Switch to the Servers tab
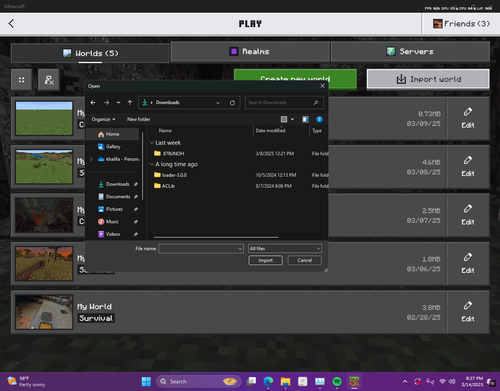Viewport: 500px width, 391px height. 410,52
